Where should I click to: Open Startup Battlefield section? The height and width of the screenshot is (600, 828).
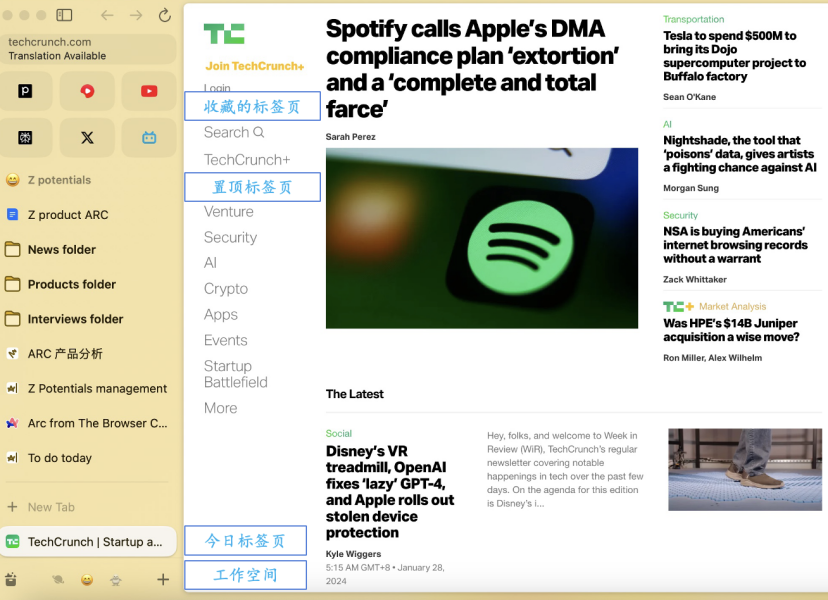(x=236, y=374)
